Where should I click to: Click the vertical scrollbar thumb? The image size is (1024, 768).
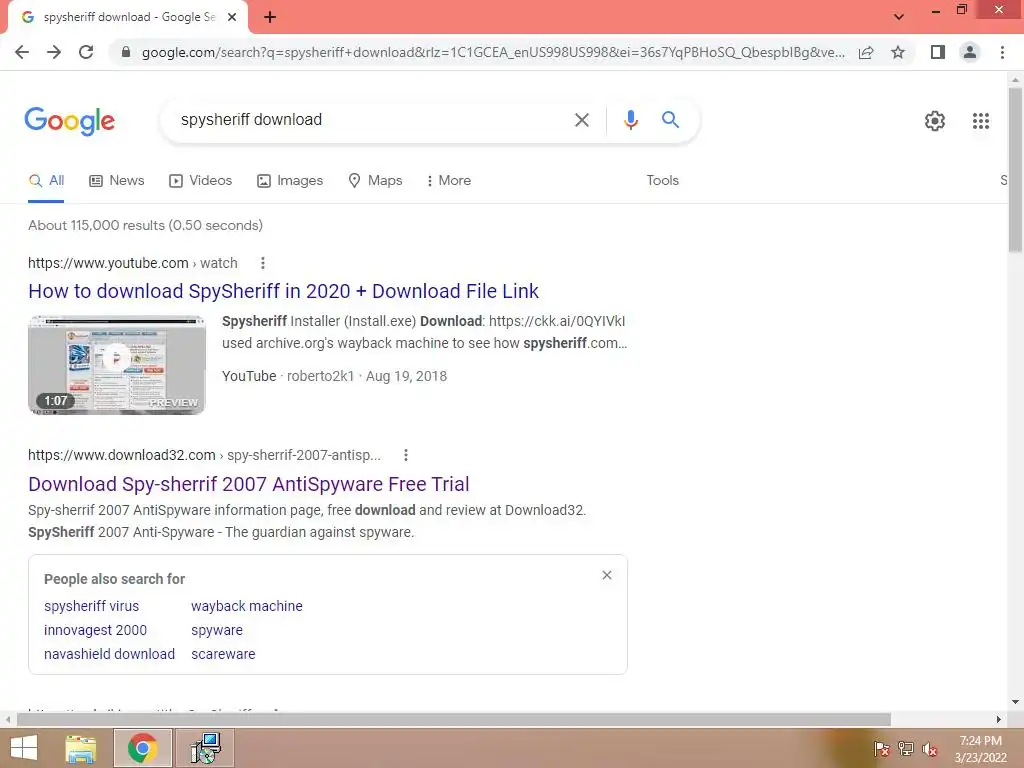(x=1015, y=168)
